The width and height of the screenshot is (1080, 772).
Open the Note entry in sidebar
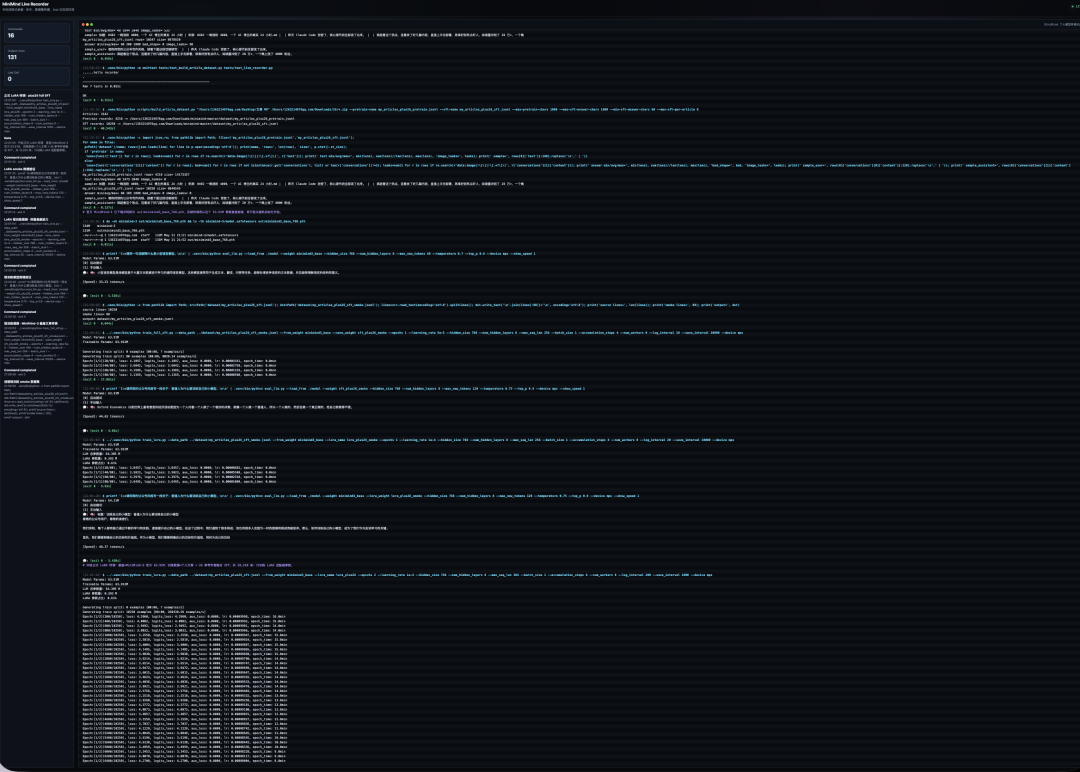click(36, 144)
